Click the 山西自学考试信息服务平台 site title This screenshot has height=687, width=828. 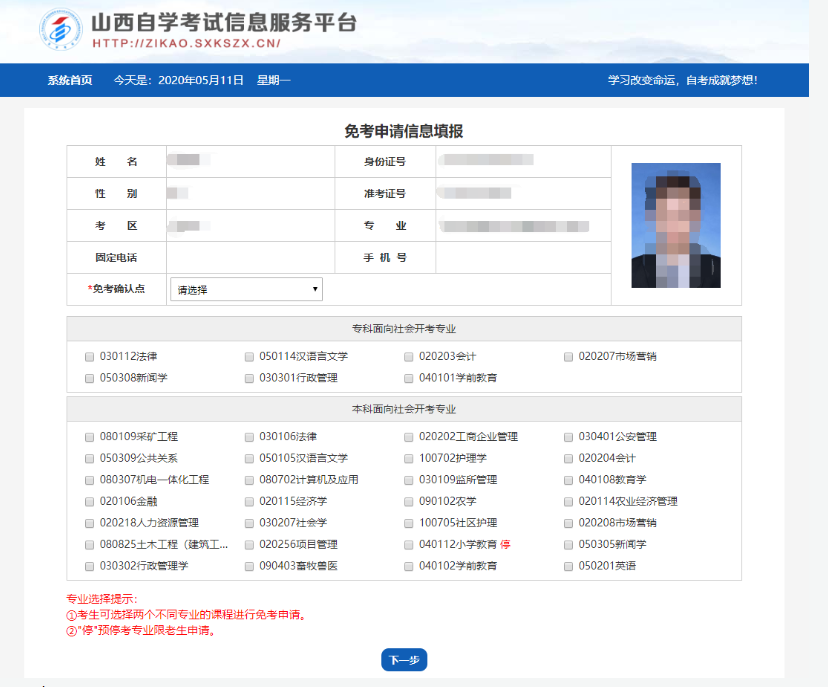click(224, 23)
